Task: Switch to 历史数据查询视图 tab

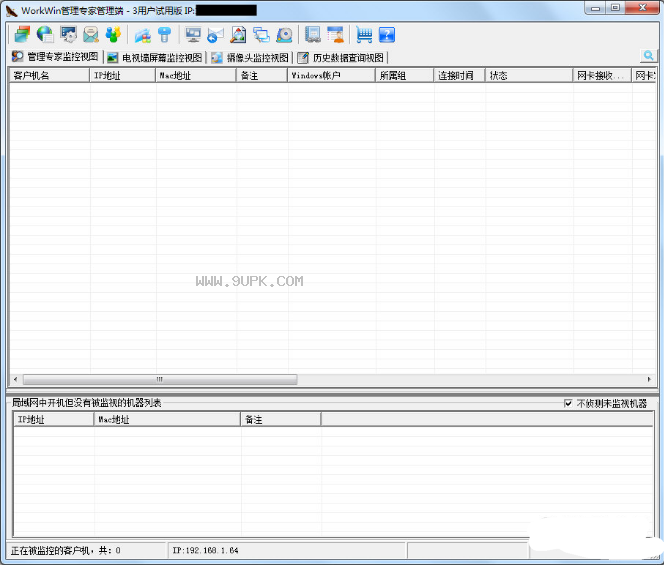Action: pos(341,57)
